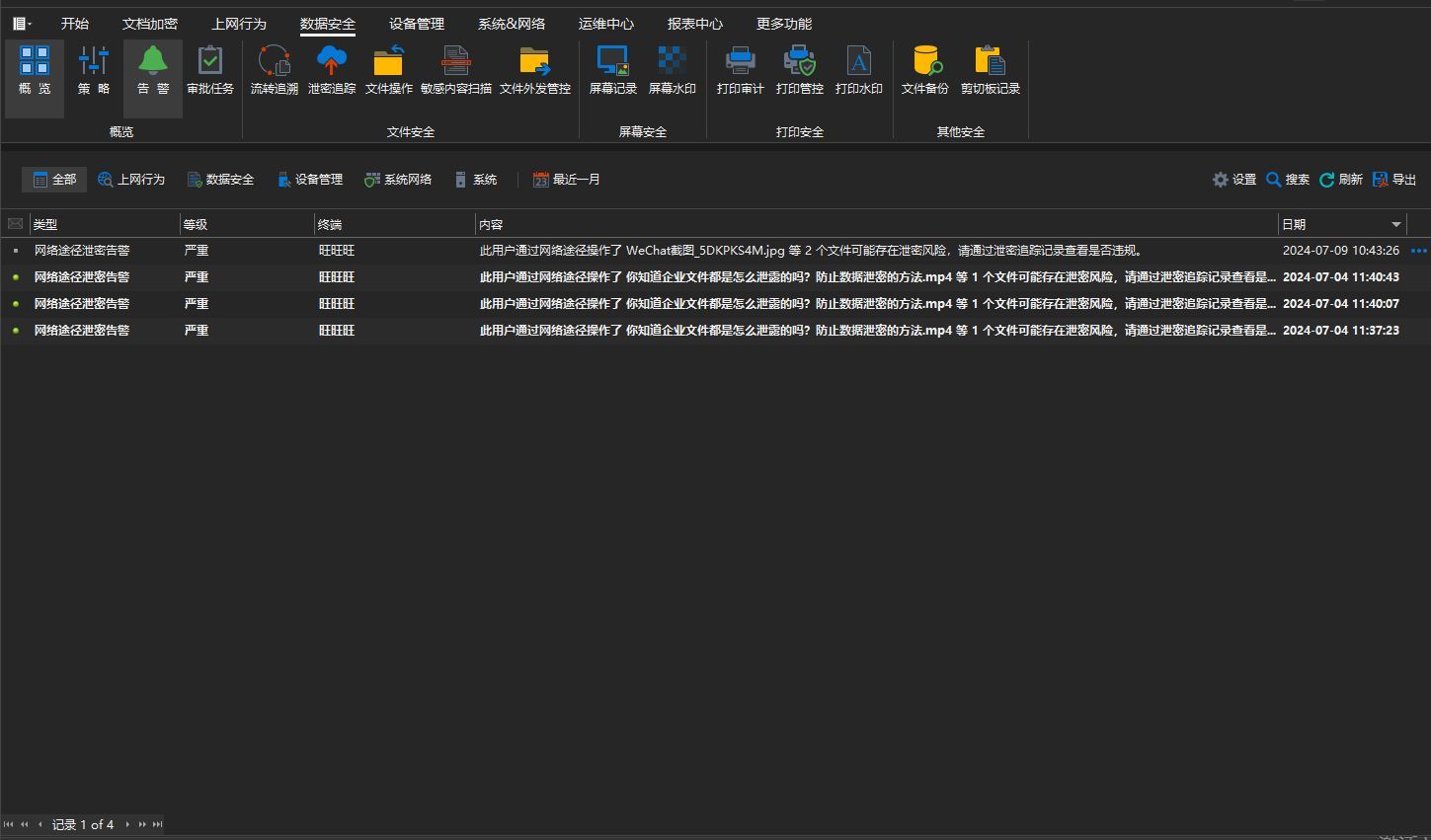Open alarm 设置 settings
This screenshot has height=840, width=1431.
1234,180
